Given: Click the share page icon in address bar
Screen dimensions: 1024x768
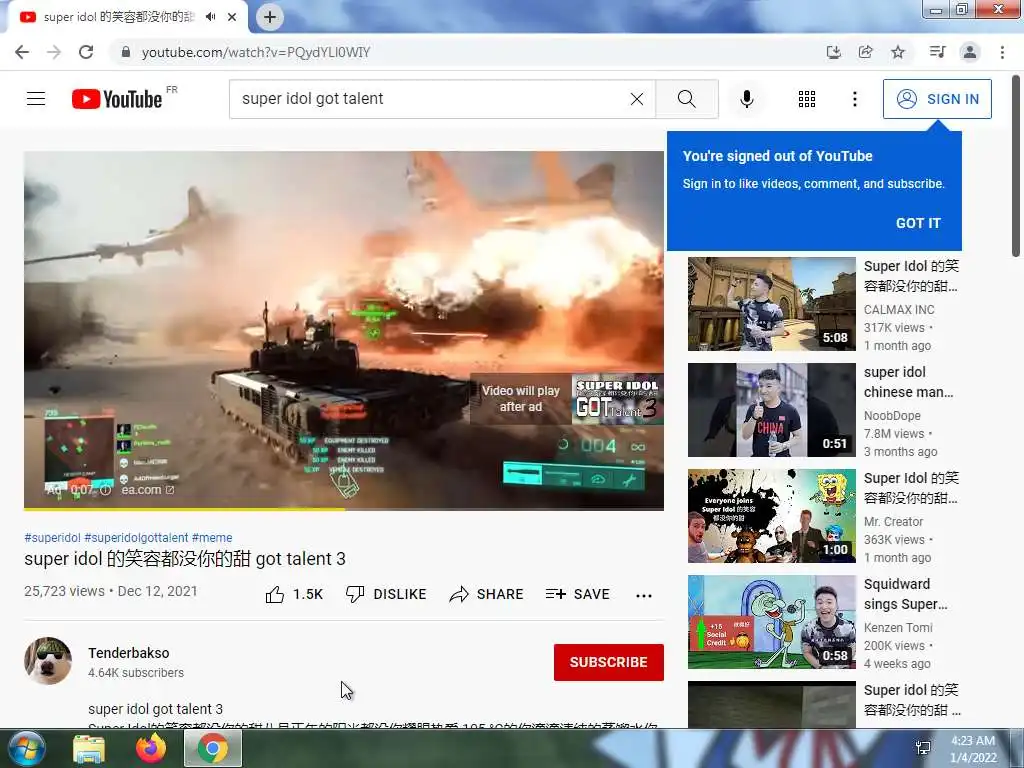Looking at the screenshot, I should click(865, 52).
